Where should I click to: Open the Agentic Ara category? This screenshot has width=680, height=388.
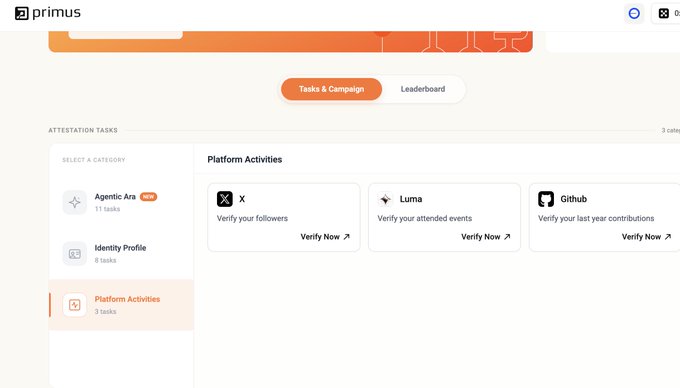(121, 202)
